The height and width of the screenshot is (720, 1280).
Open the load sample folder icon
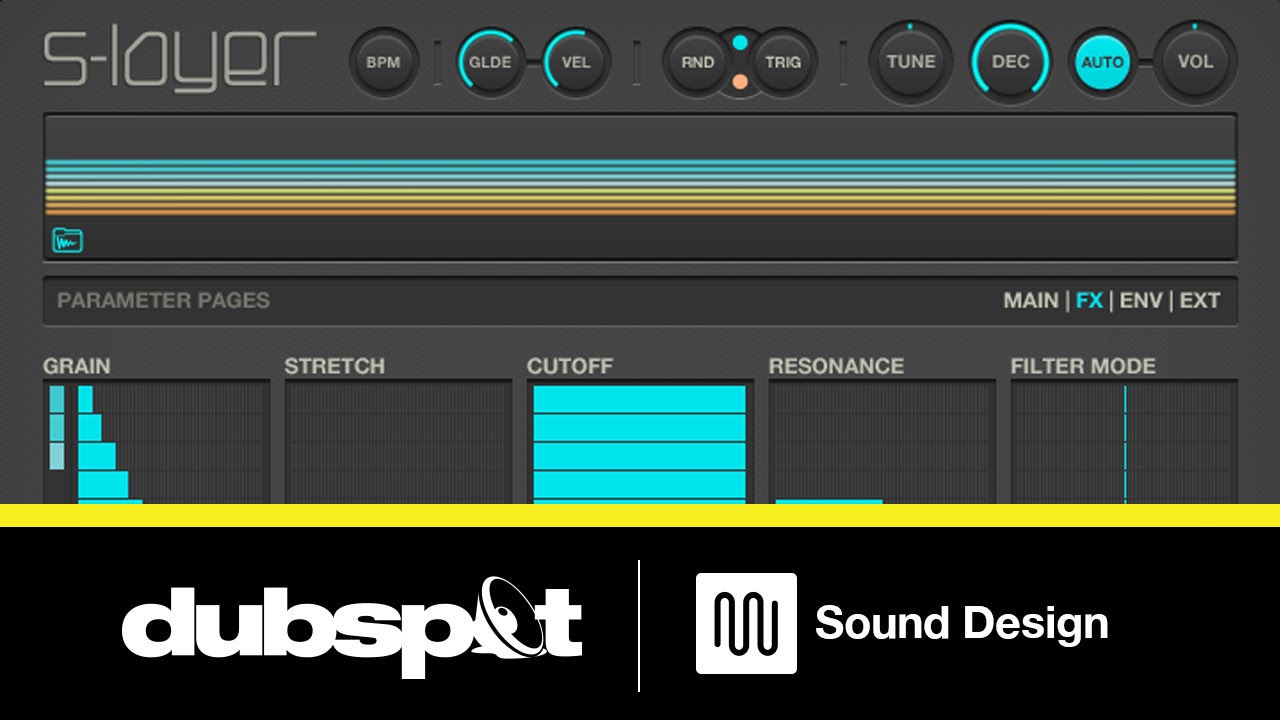coord(68,240)
